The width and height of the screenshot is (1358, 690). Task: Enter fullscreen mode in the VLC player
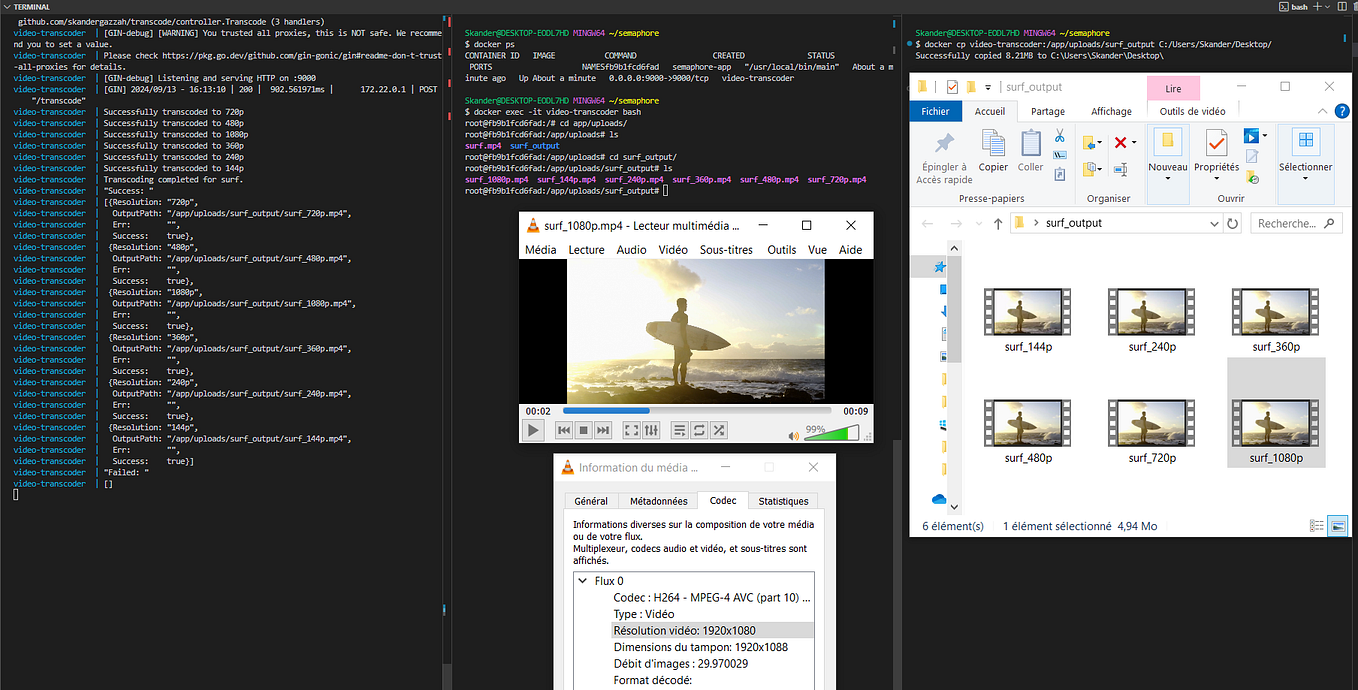(633, 430)
